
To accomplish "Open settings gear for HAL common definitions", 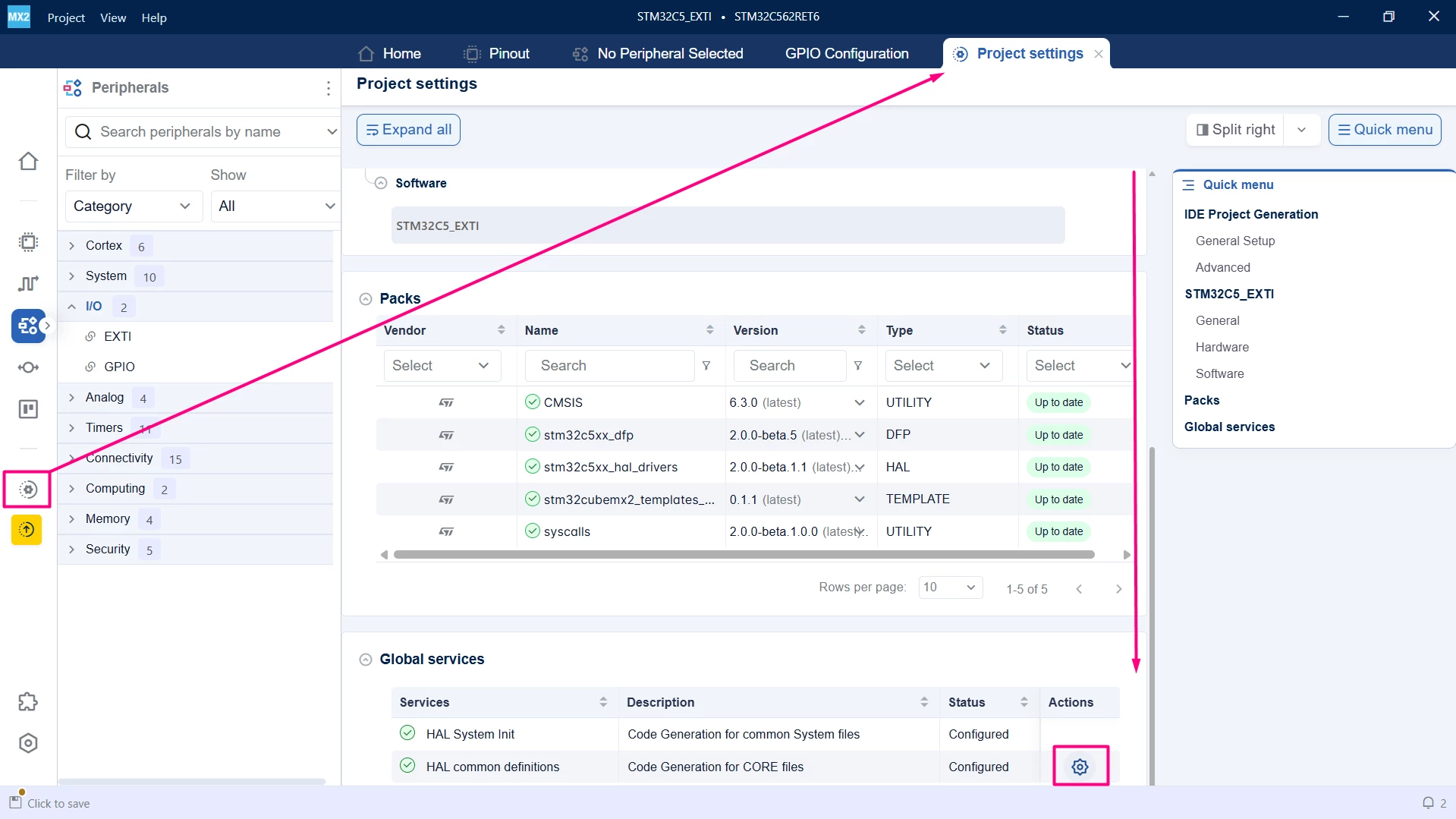I will tap(1080, 767).
